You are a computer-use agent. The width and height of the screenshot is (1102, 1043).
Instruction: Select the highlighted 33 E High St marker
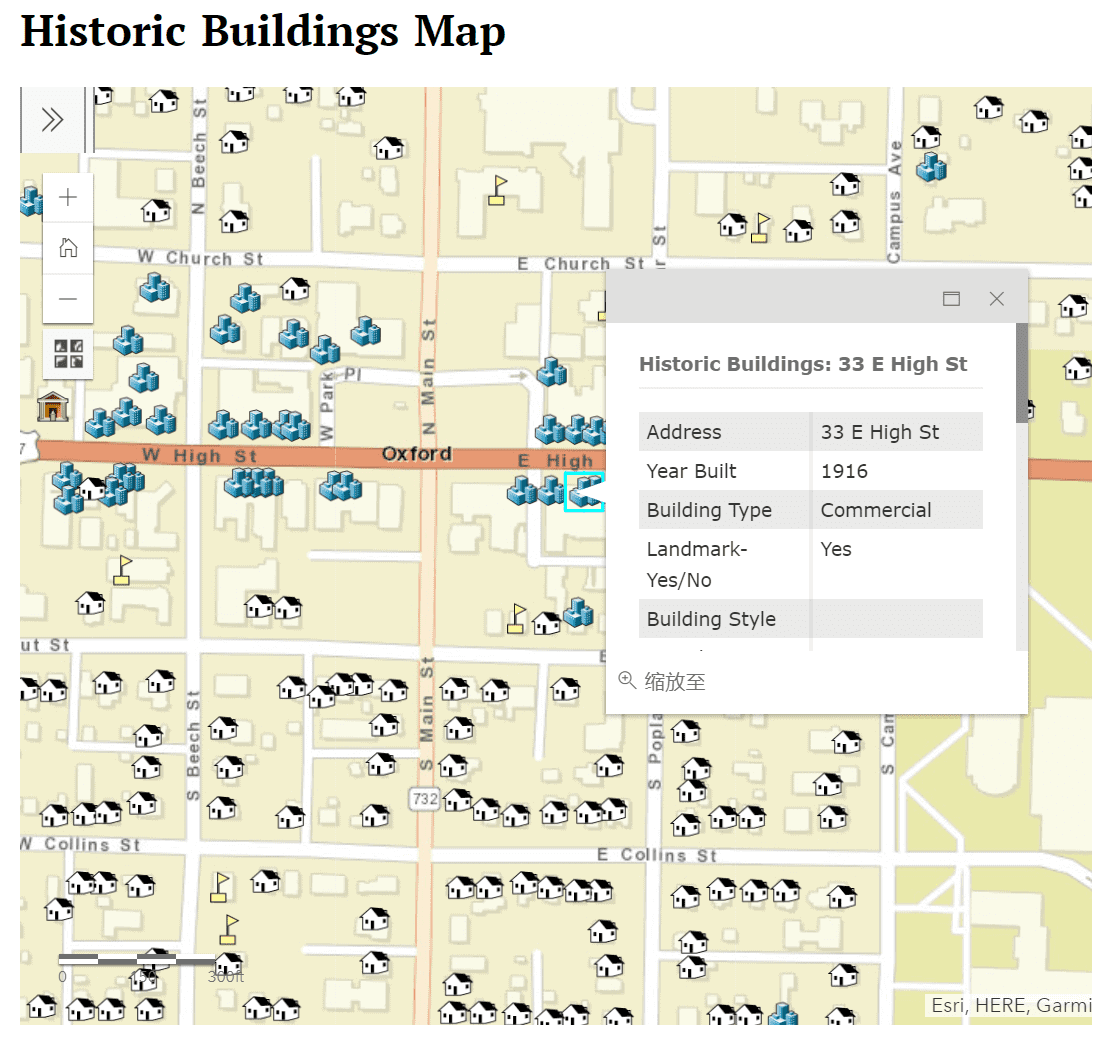coord(585,491)
